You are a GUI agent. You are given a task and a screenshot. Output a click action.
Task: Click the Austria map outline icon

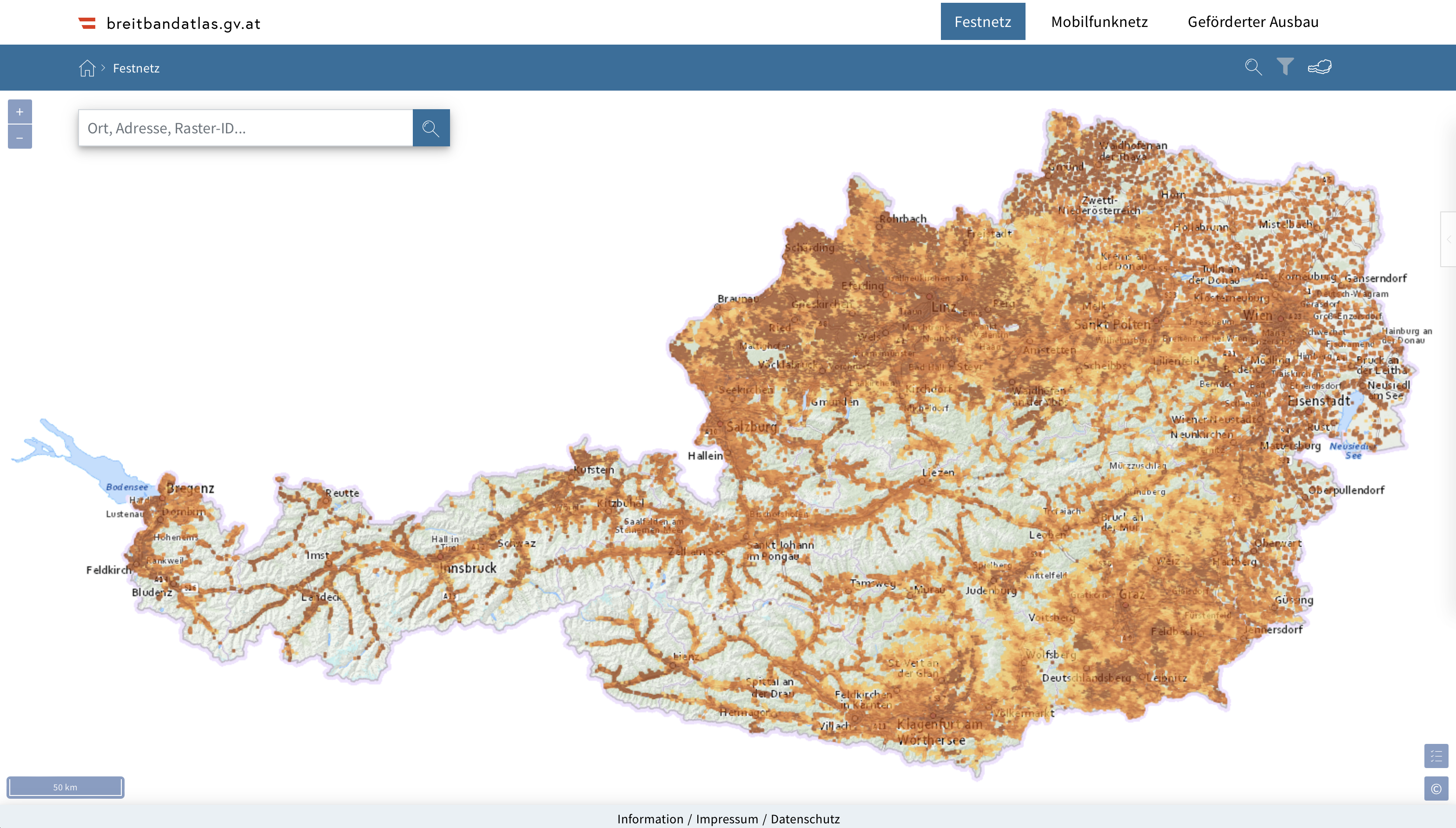tap(1319, 67)
